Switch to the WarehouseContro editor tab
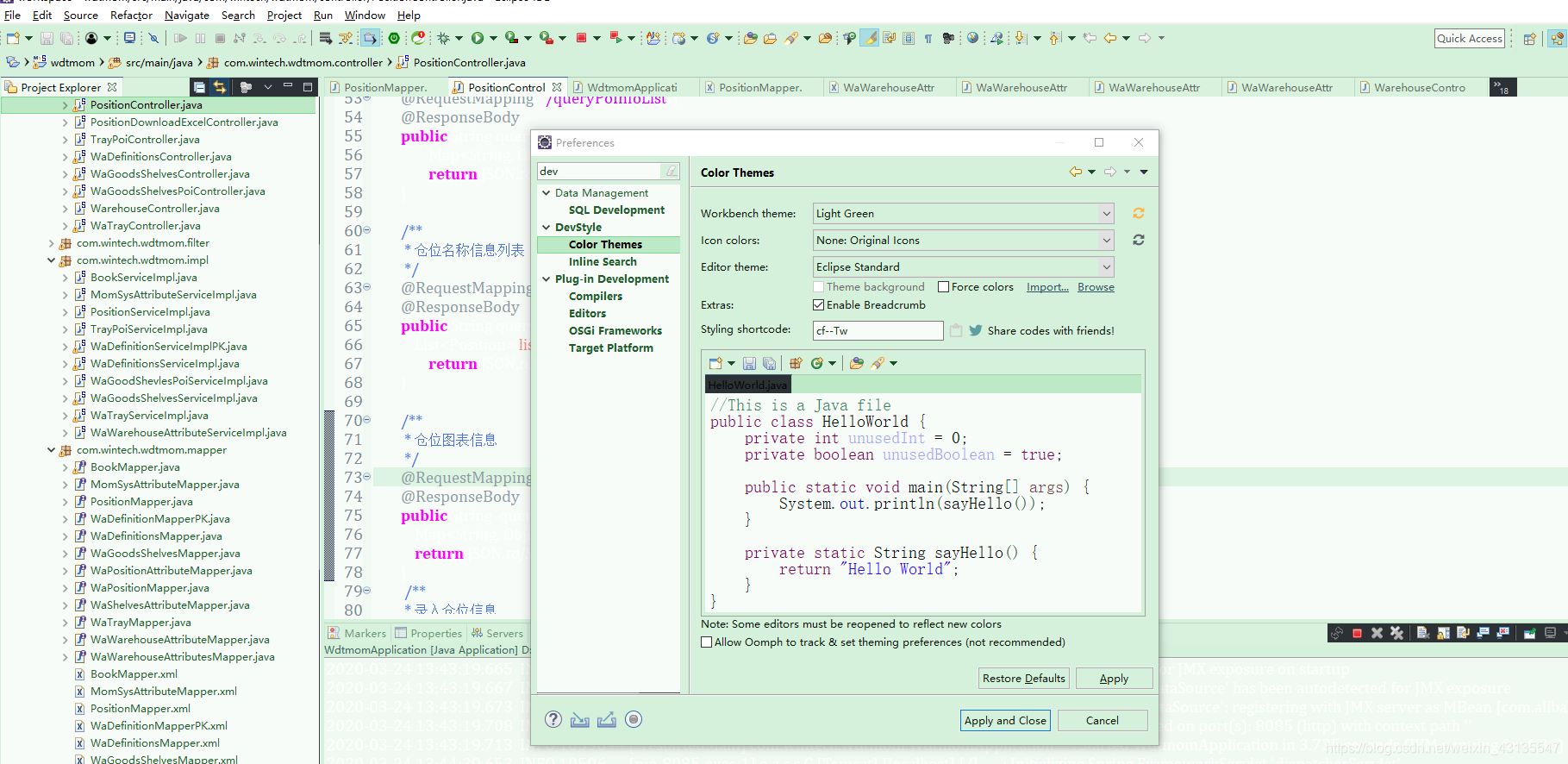The width and height of the screenshot is (1568, 764). 1419,87
